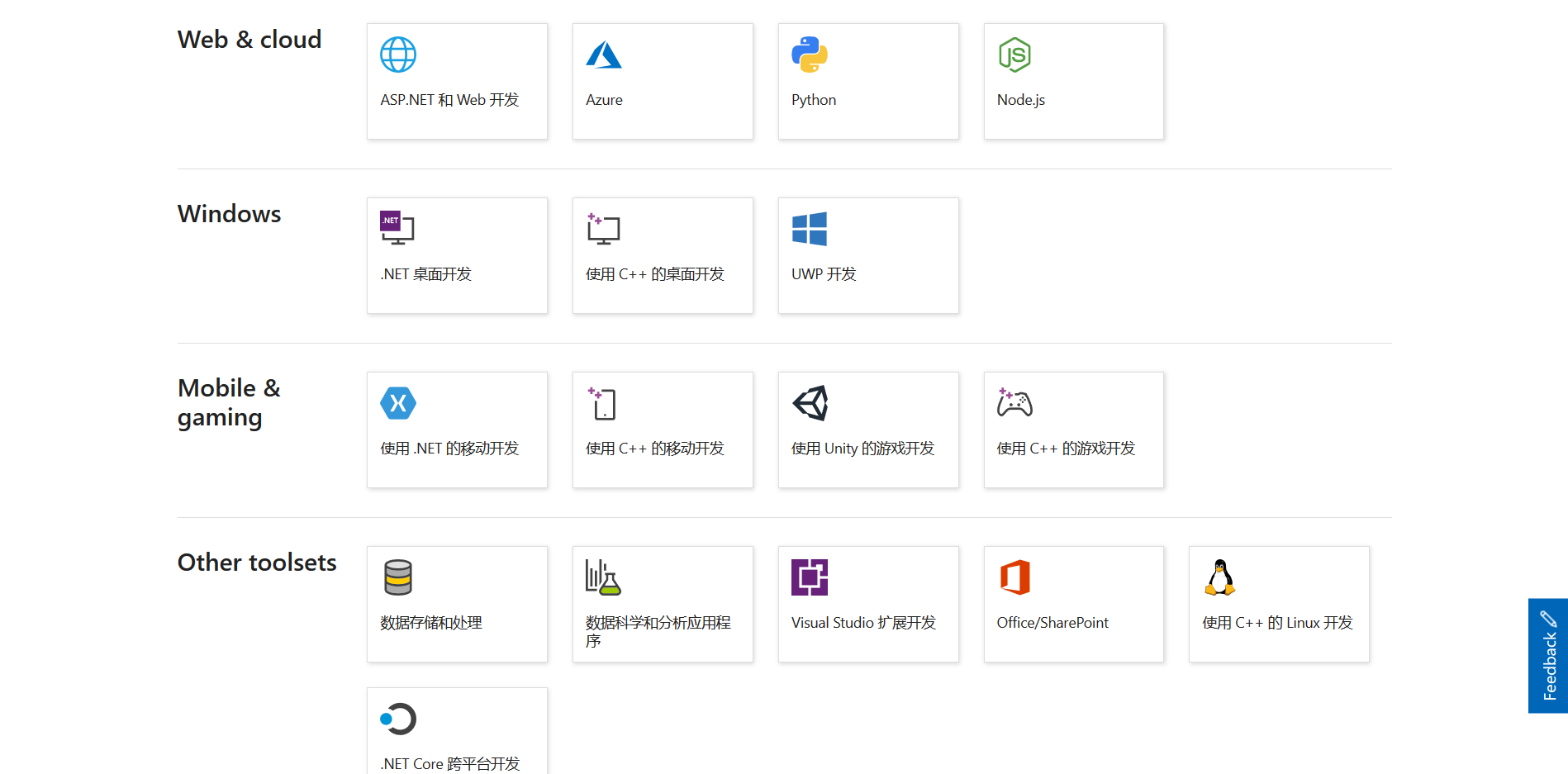Open the 使用 Unity 的游戏开发 link

(x=868, y=430)
